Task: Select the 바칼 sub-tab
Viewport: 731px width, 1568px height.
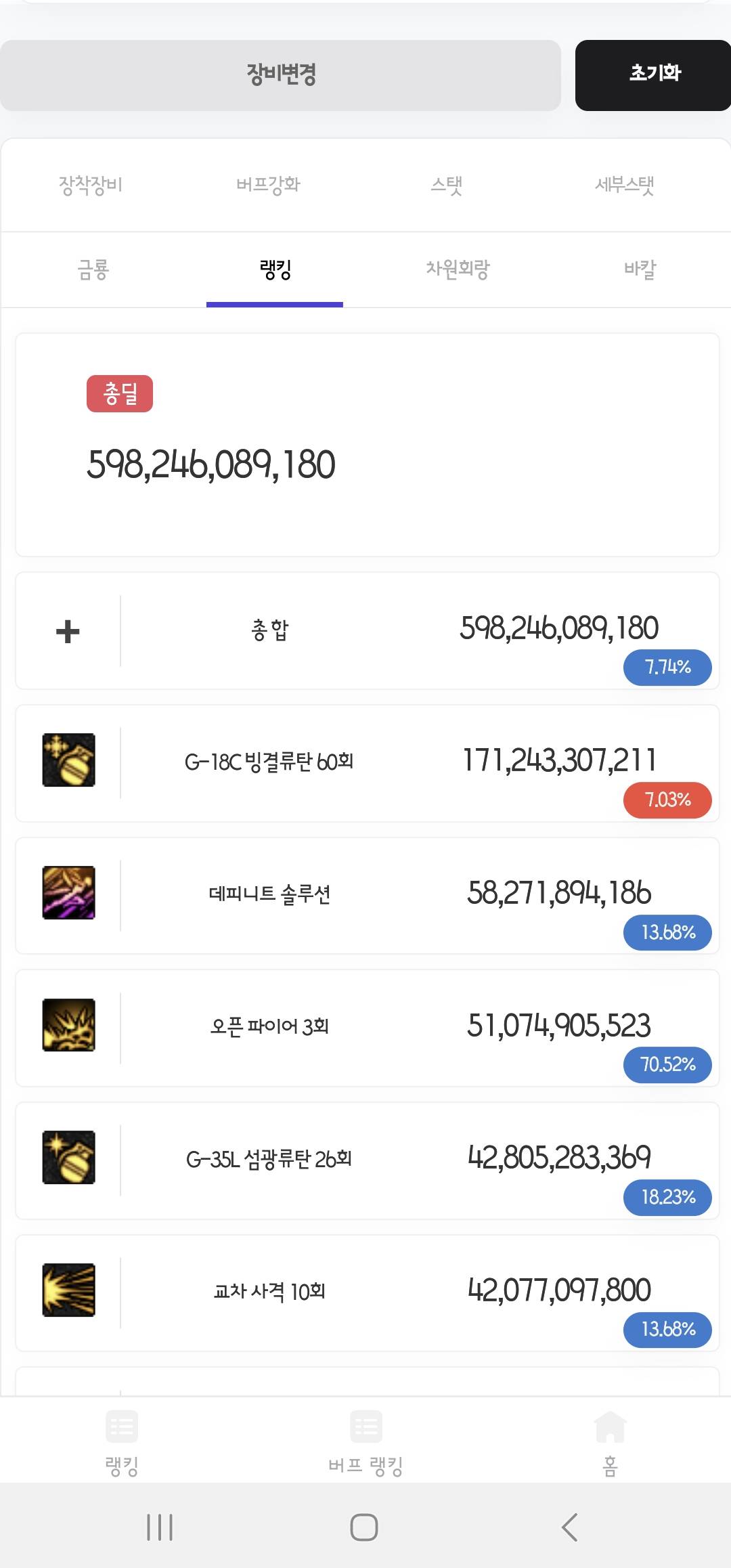Action: pos(640,269)
